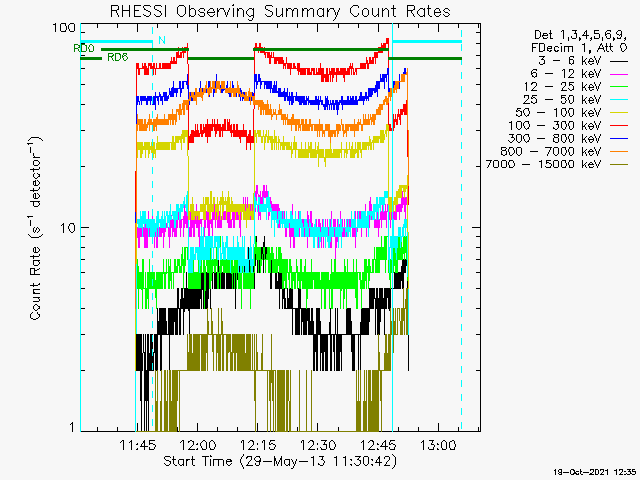Click the magenta line swatch for 6 - 12 keV
The image size is (640, 480).
619,74
